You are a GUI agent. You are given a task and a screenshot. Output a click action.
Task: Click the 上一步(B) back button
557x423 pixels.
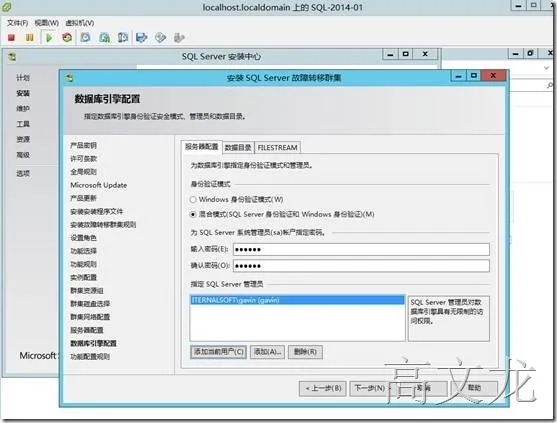[x=323, y=388]
